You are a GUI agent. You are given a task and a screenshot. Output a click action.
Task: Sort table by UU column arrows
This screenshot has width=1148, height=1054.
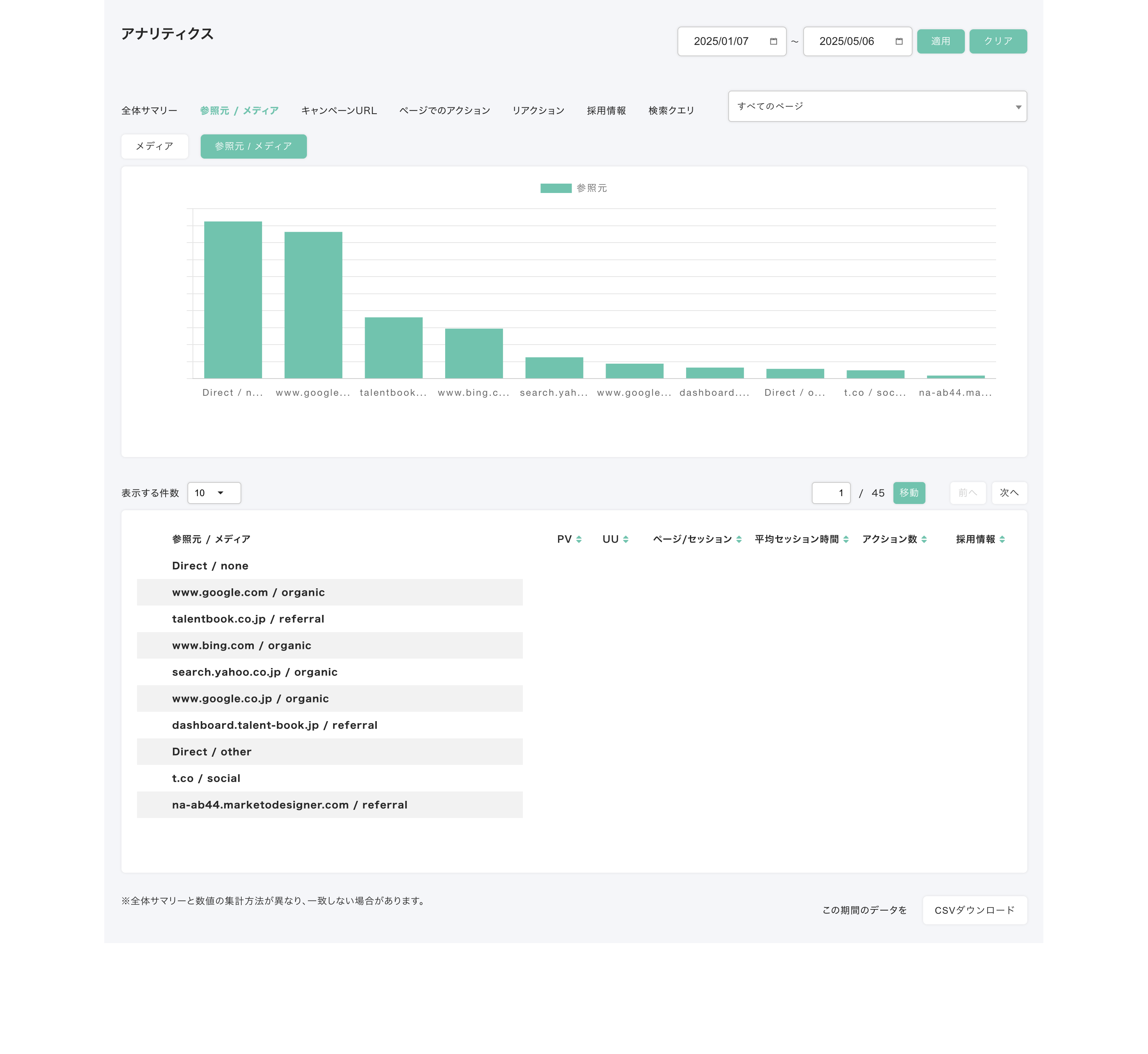[625, 539]
